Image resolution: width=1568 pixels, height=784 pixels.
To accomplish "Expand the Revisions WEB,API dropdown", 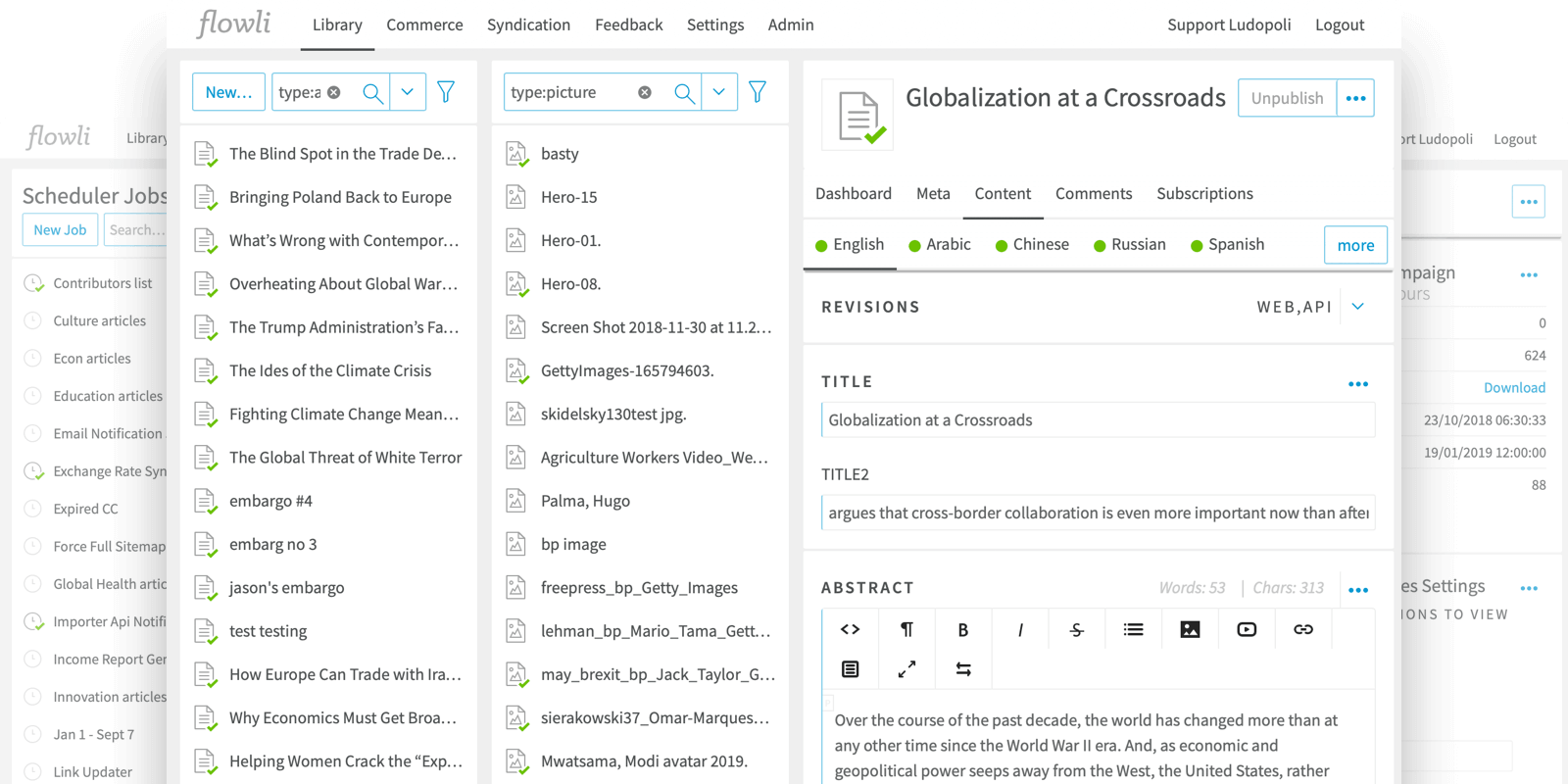I will click(1358, 307).
